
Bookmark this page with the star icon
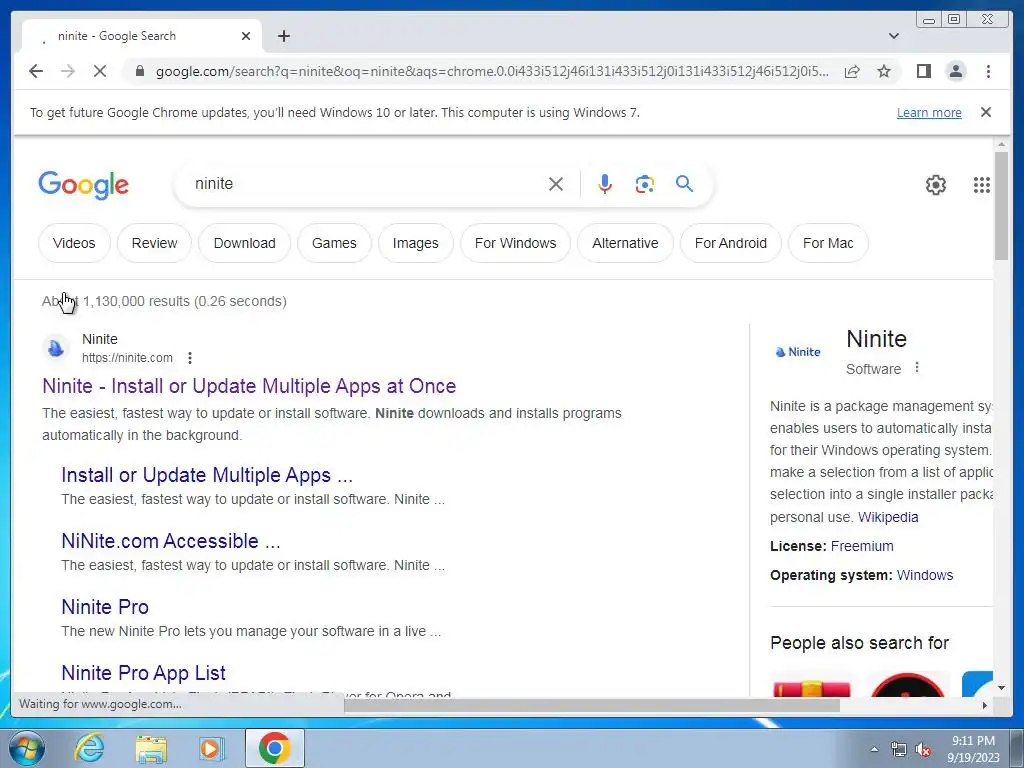coord(884,71)
